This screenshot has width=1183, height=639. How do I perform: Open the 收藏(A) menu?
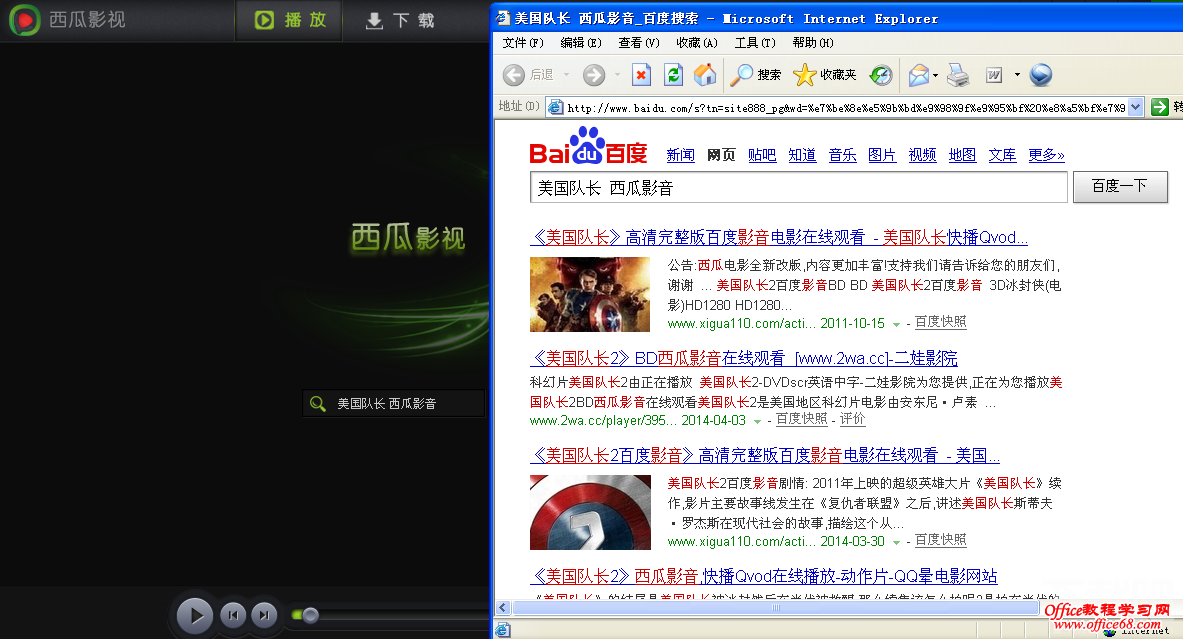[697, 43]
